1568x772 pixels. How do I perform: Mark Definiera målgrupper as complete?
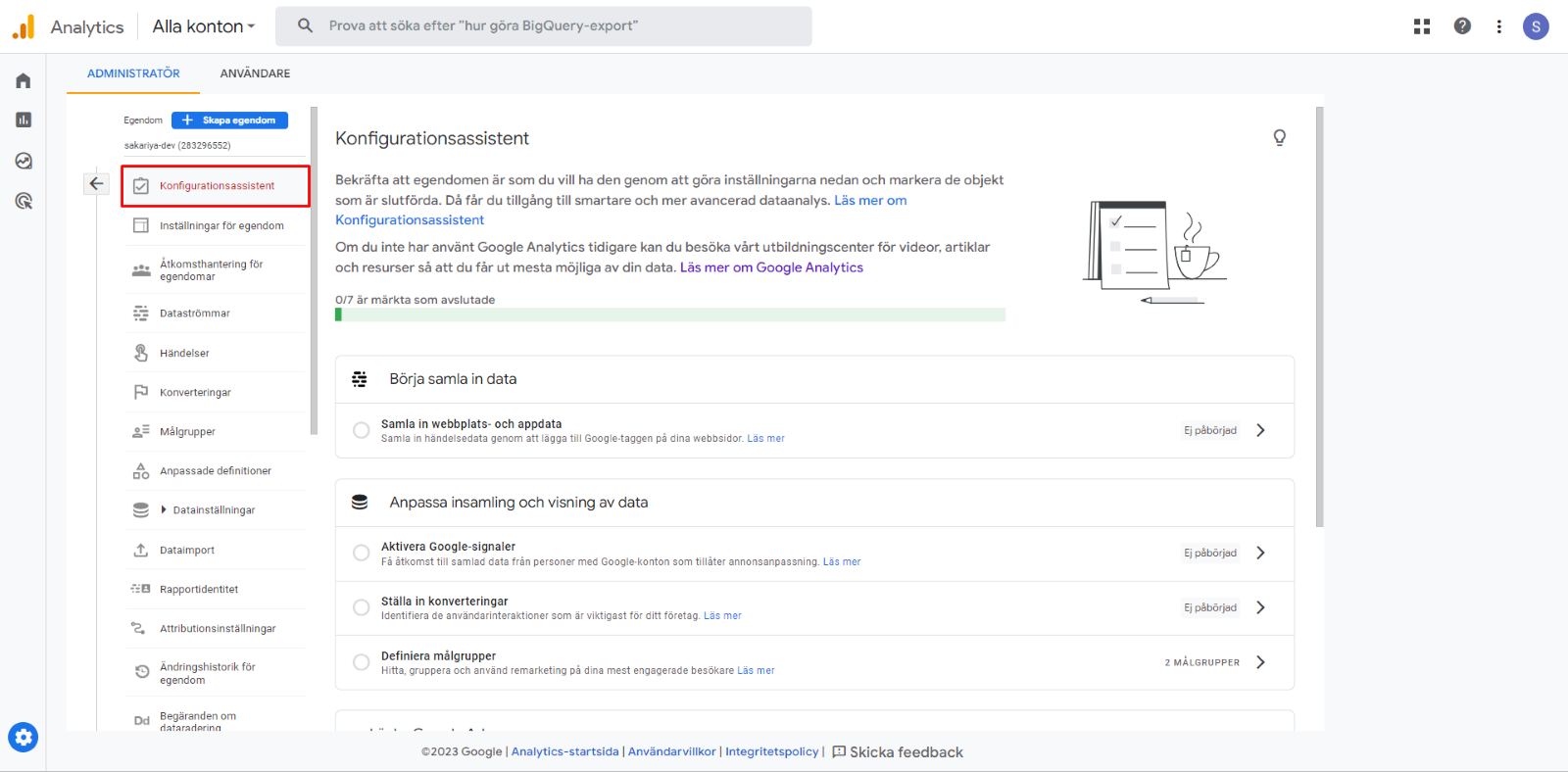(362, 662)
